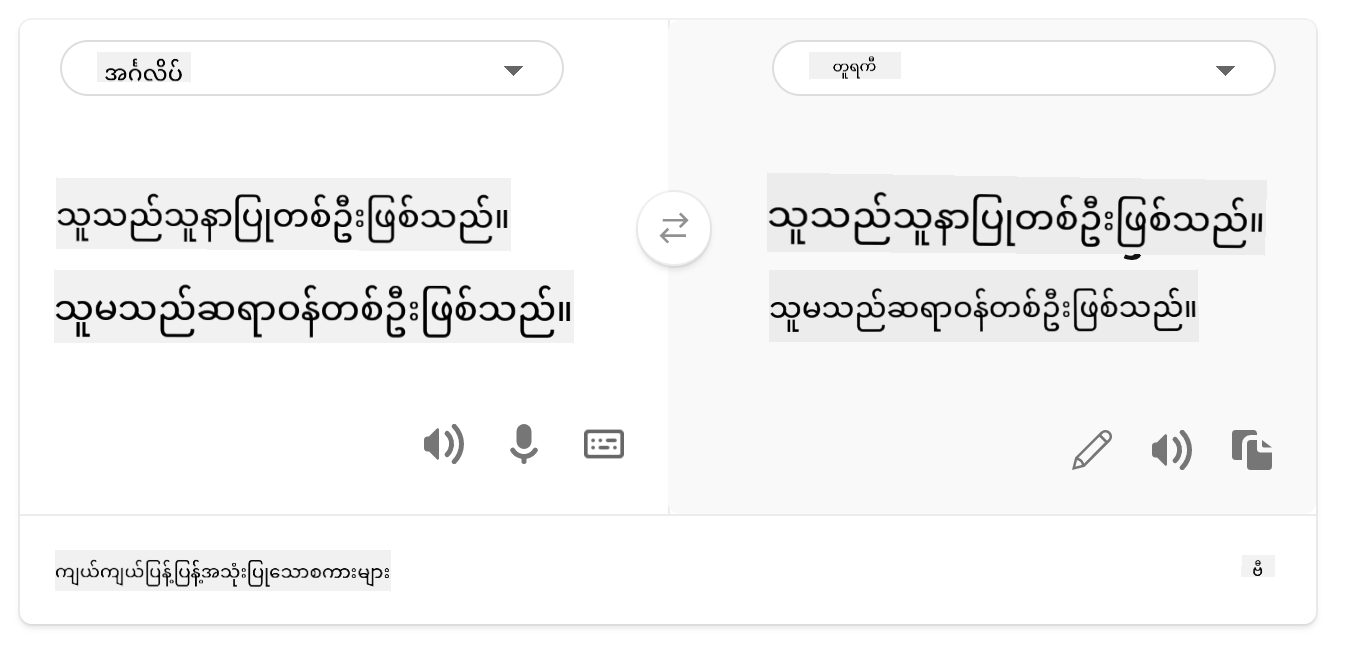Click the first translated sentence about သူနာပြု

tap(1016, 214)
